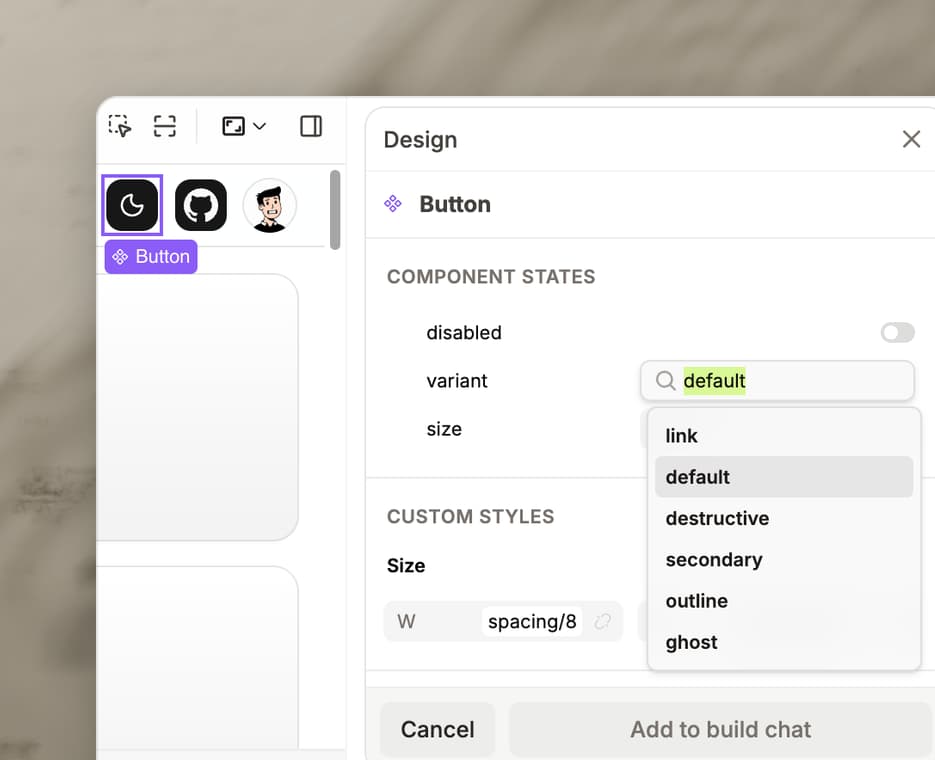Open the GitHub icon button
This screenshot has width=935, height=760.
point(200,205)
